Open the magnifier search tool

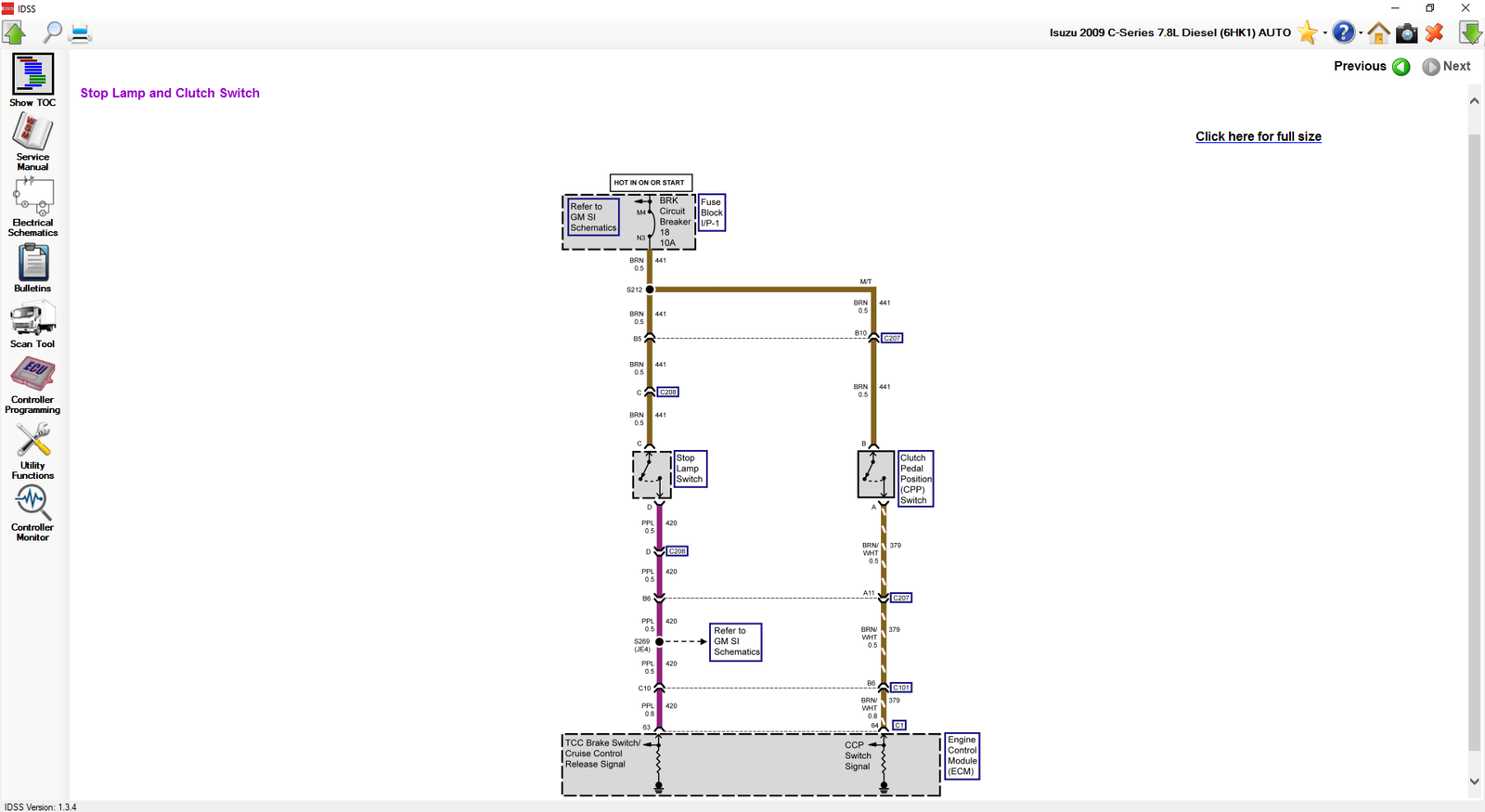pyautogui.click(x=53, y=32)
